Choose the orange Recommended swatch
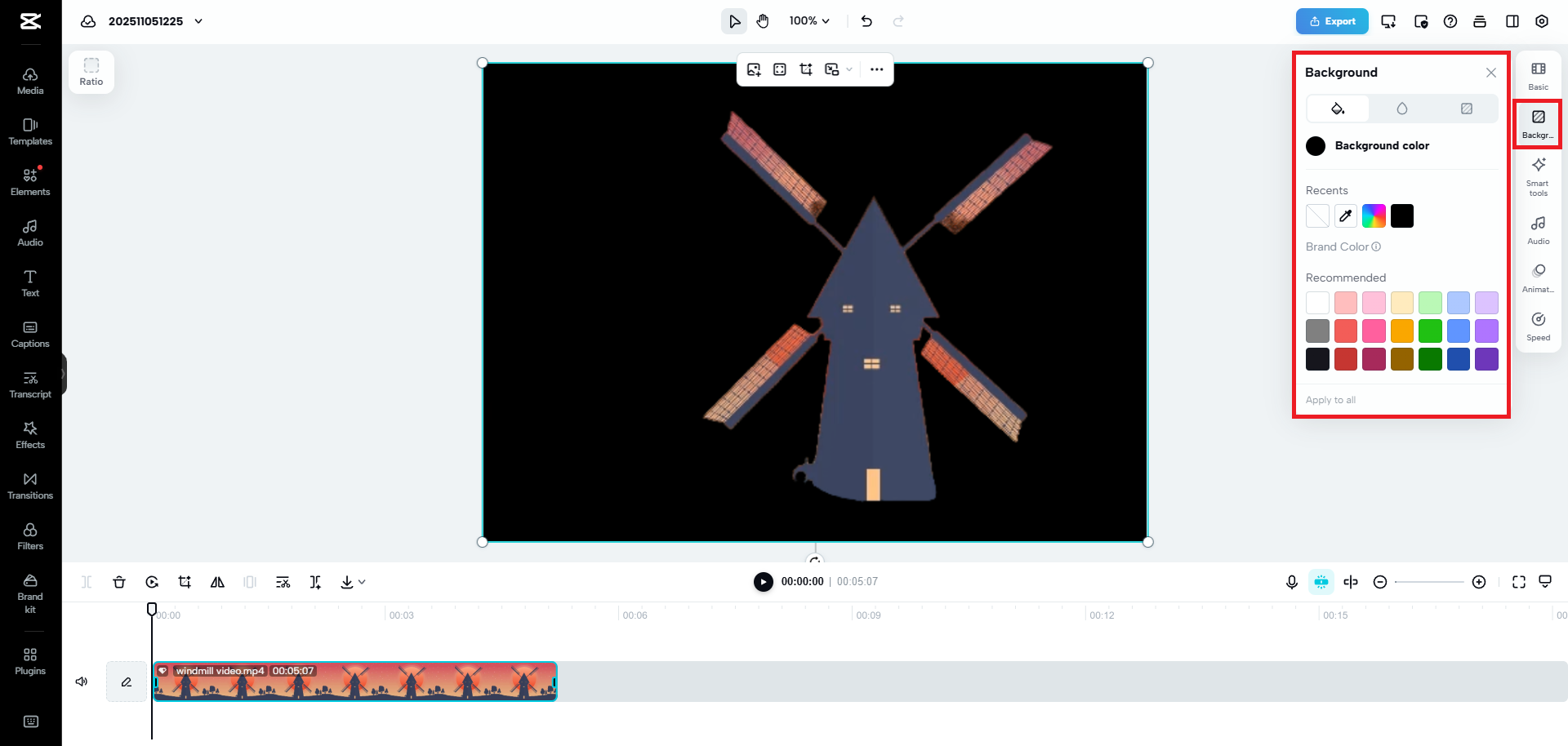Image resolution: width=1568 pixels, height=746 pixels. coord(1402,331)
